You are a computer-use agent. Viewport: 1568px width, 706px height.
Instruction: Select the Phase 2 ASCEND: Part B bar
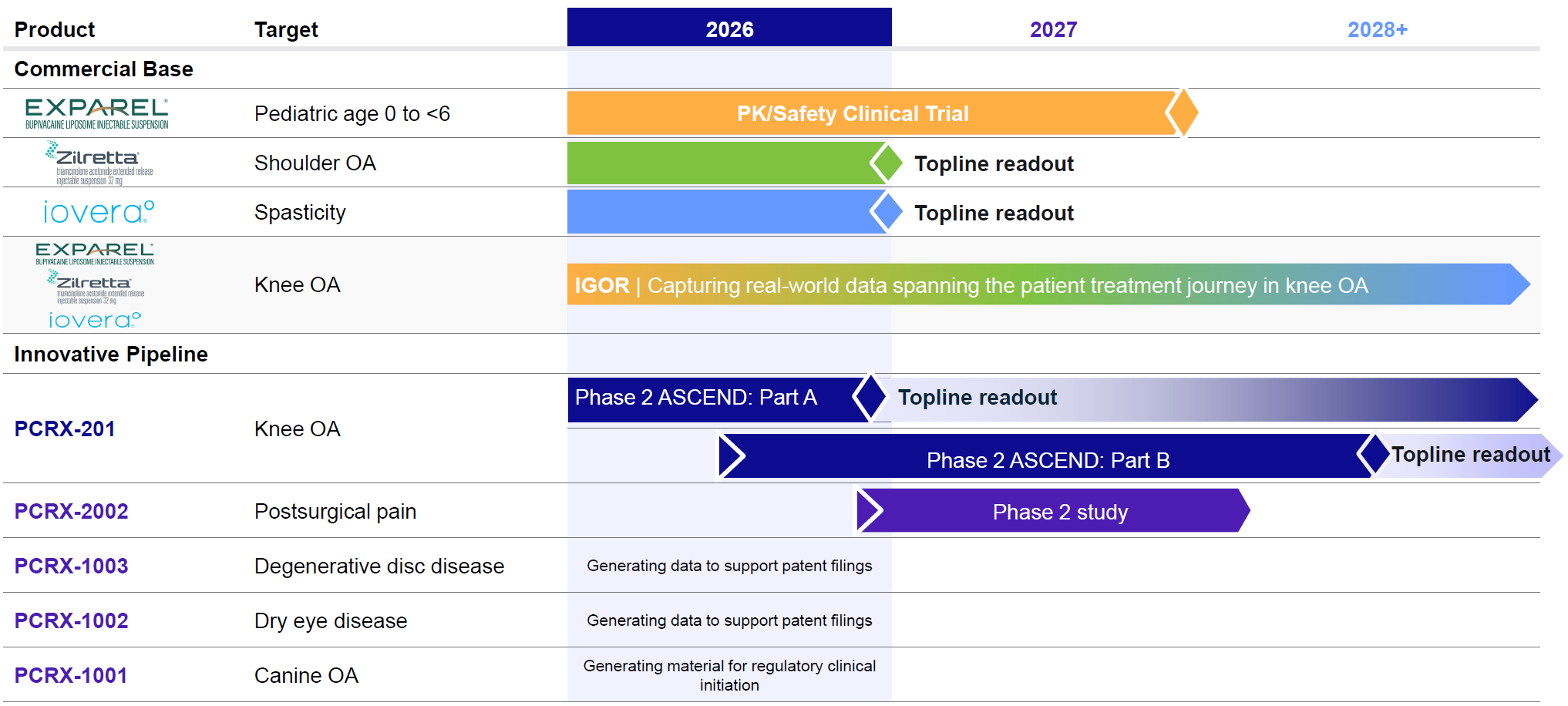coord(1047,456)
